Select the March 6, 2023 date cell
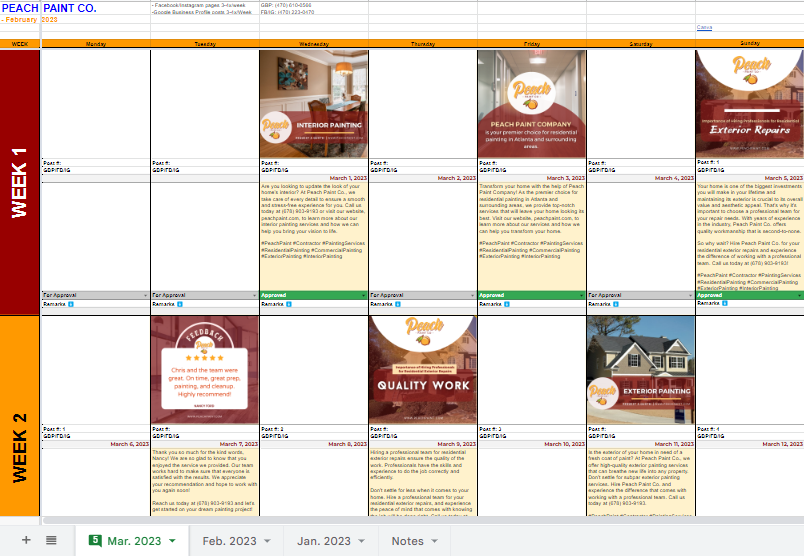Viewport: 804px width, 556px height. click(x=96, y=444)
